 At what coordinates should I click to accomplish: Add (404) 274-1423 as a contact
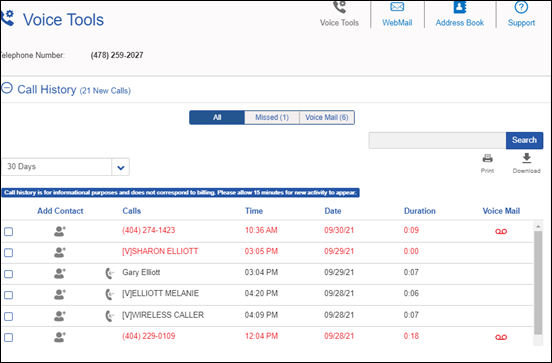60,231
